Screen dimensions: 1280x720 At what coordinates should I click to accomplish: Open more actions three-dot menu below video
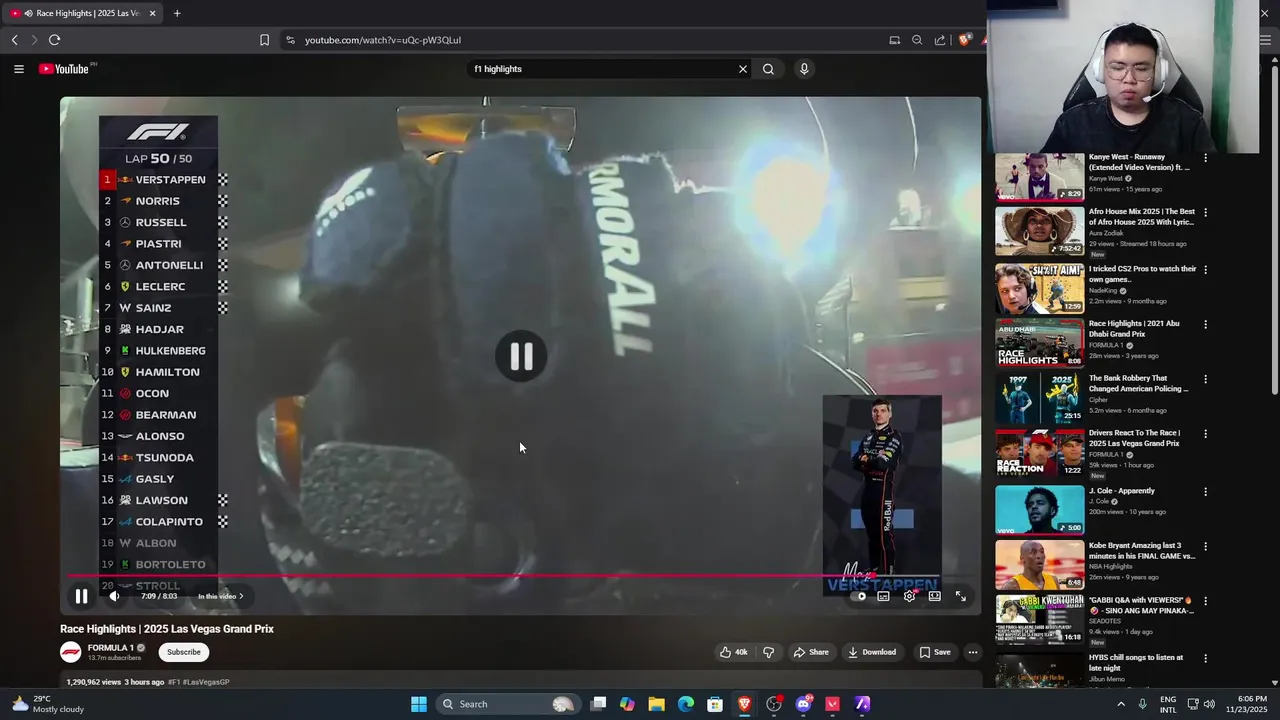pos(972,652)
